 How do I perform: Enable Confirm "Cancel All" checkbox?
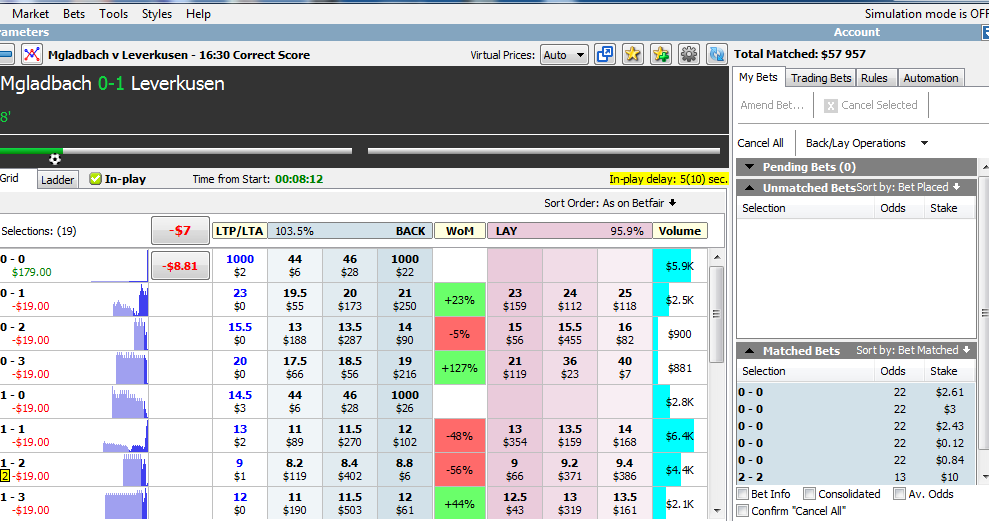[x=743, y=511]
